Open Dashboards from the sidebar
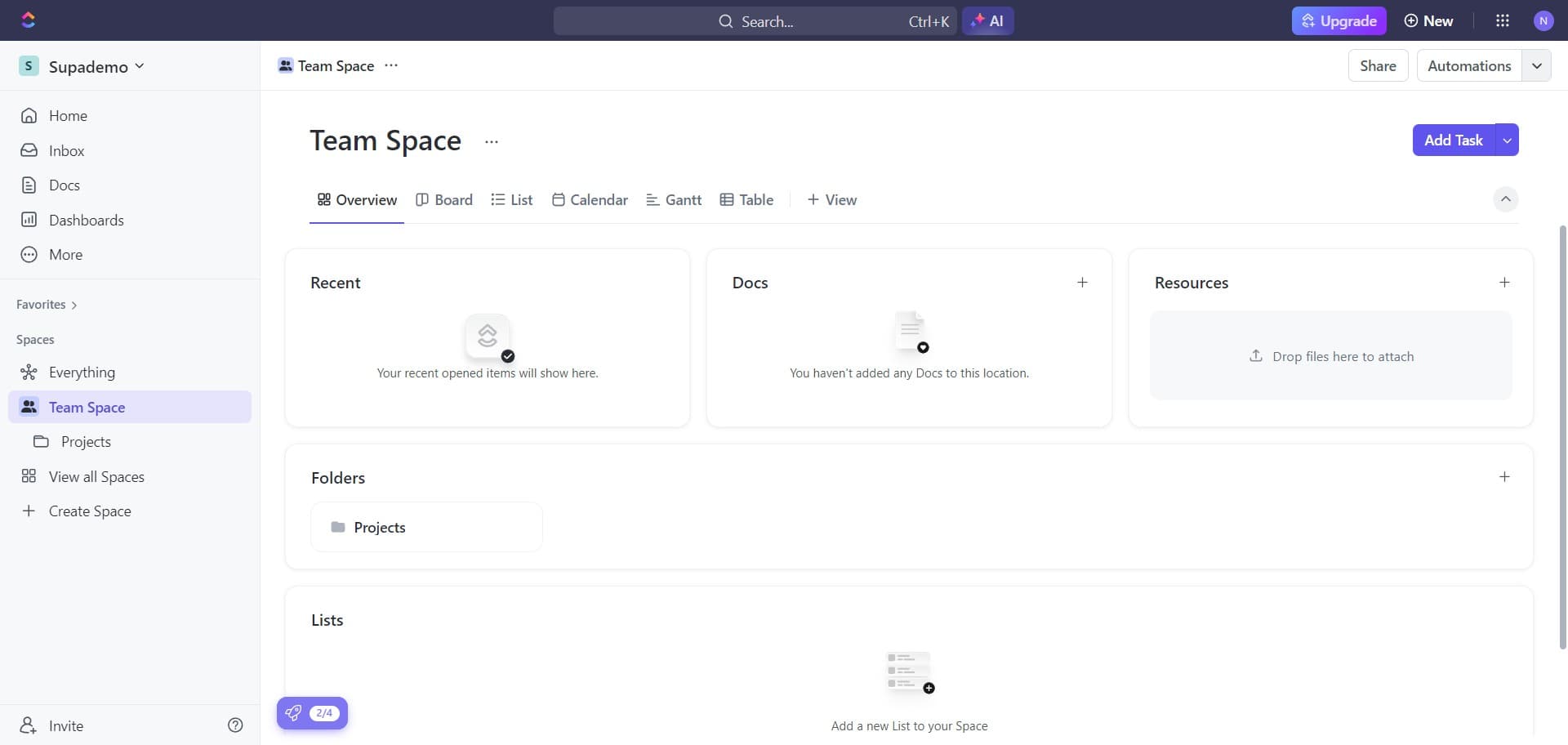Screen dimensions: 1568x745 [x=87, y=220]
